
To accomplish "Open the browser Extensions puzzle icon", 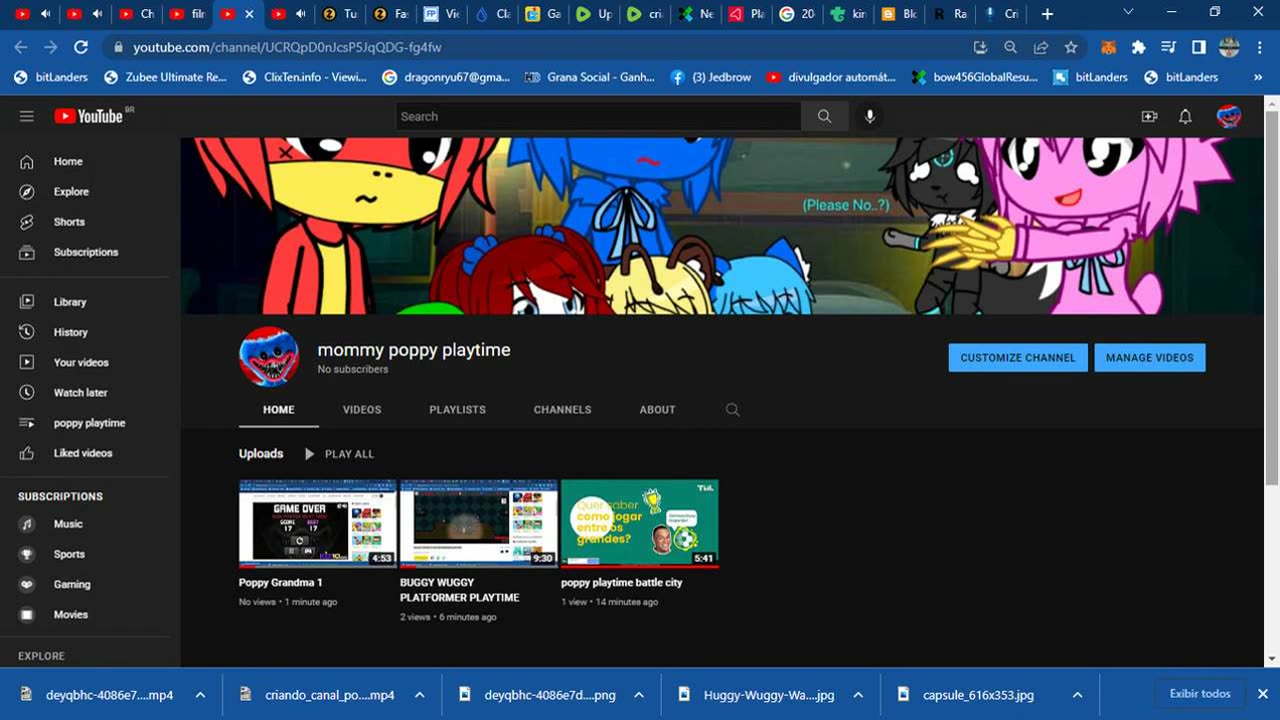I will point(1138,47).
